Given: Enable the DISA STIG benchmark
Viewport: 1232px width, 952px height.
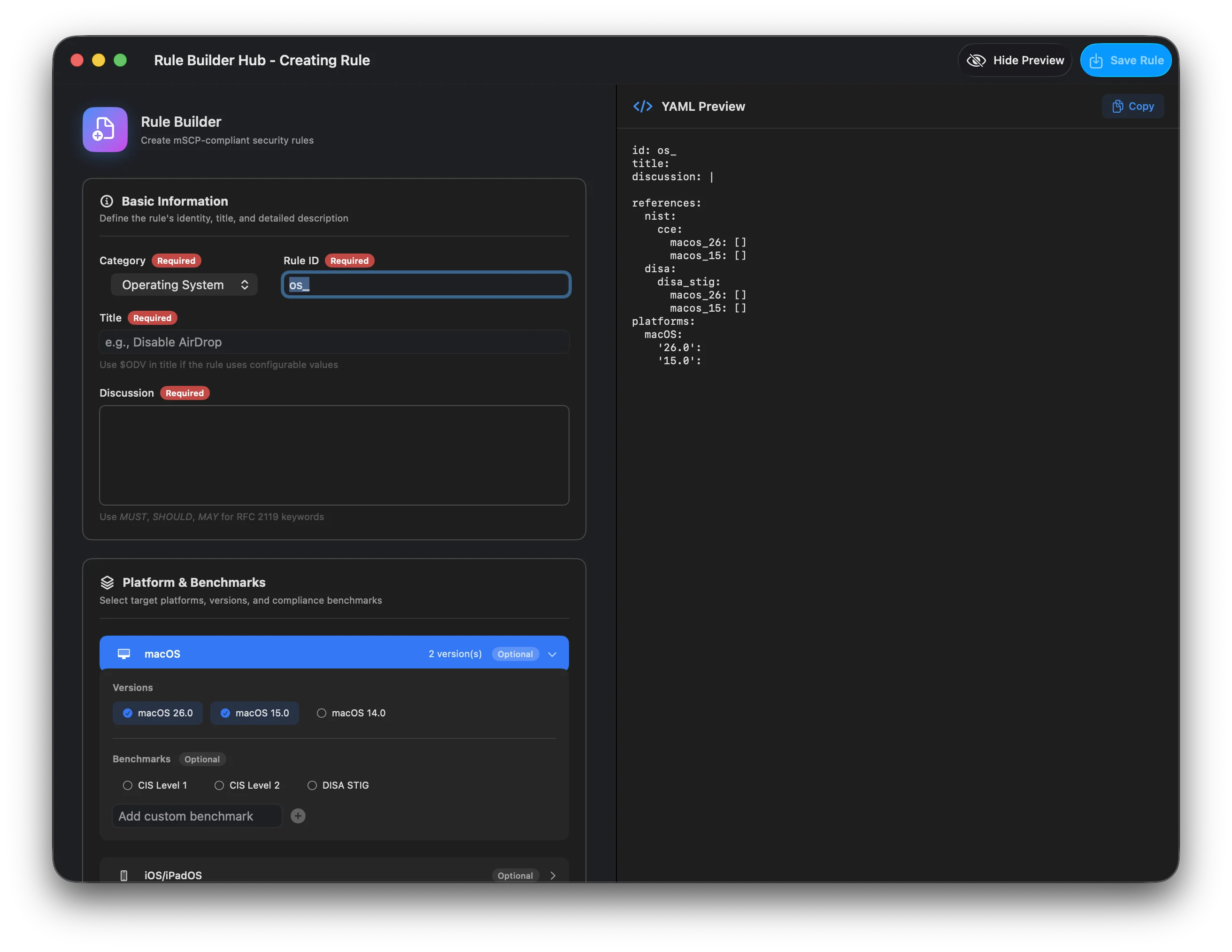Looking at the screenshot, I should 312,785.
